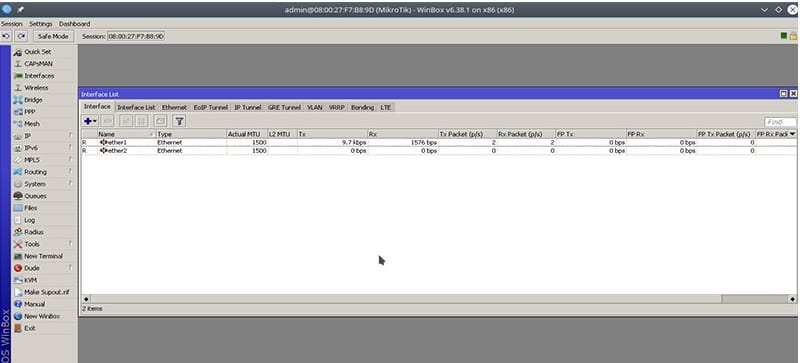The width and height of the screenshot is (800, 363).
Task: Click inside the Find search field
Action: [x=780, y=122]
